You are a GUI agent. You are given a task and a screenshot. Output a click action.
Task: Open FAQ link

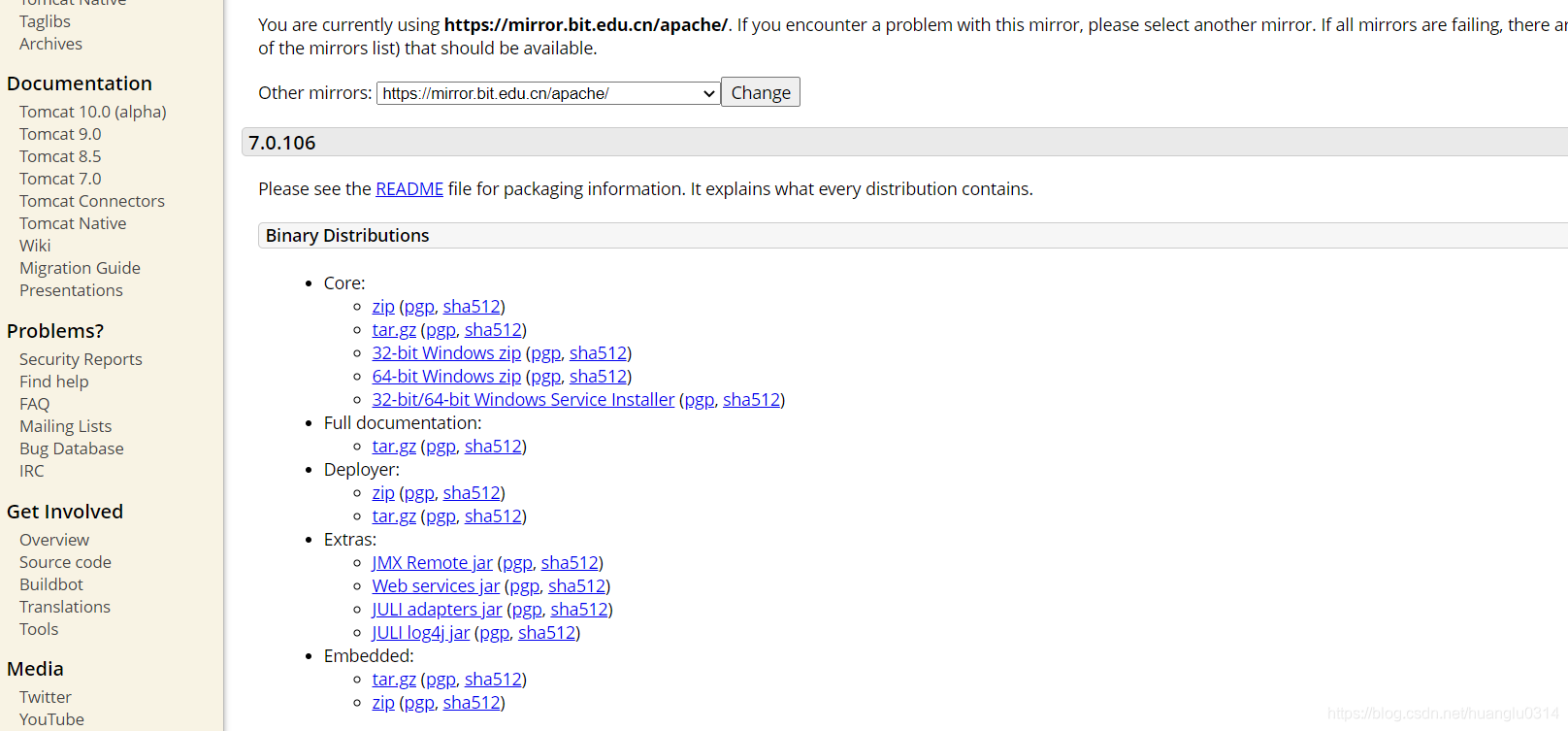coord(34,404)
